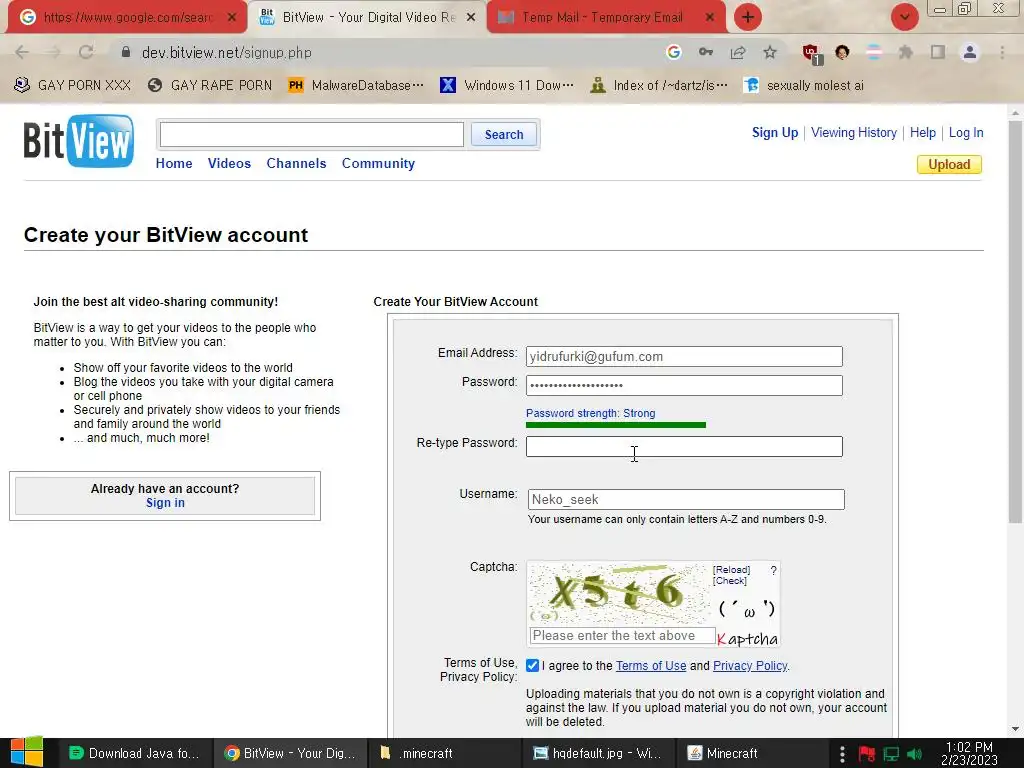View site info via the padlock icon
The image size is (1024, 768).
click(x=126, y=52)
